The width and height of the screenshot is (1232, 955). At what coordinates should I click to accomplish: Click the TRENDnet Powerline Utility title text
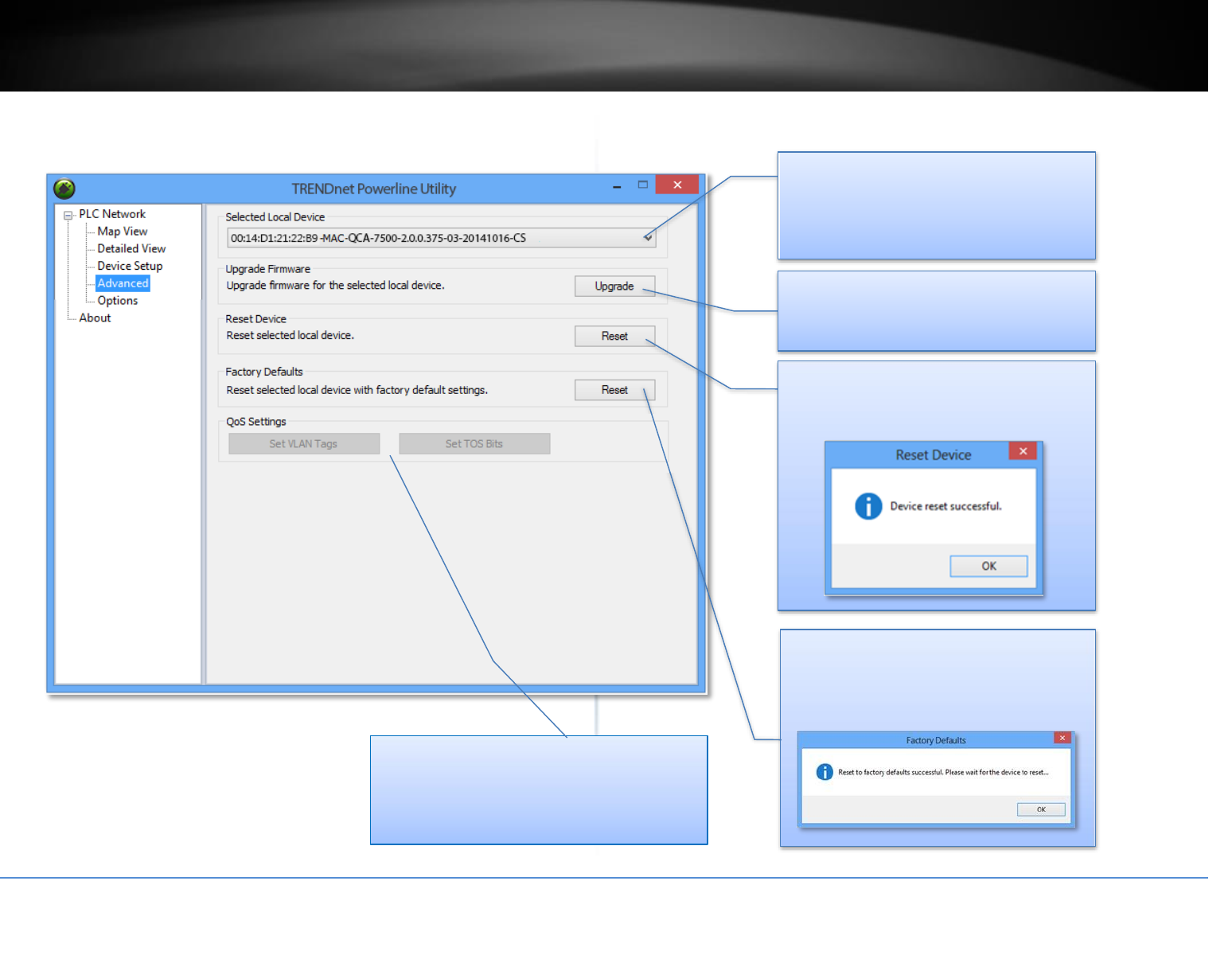coord(373,189)
